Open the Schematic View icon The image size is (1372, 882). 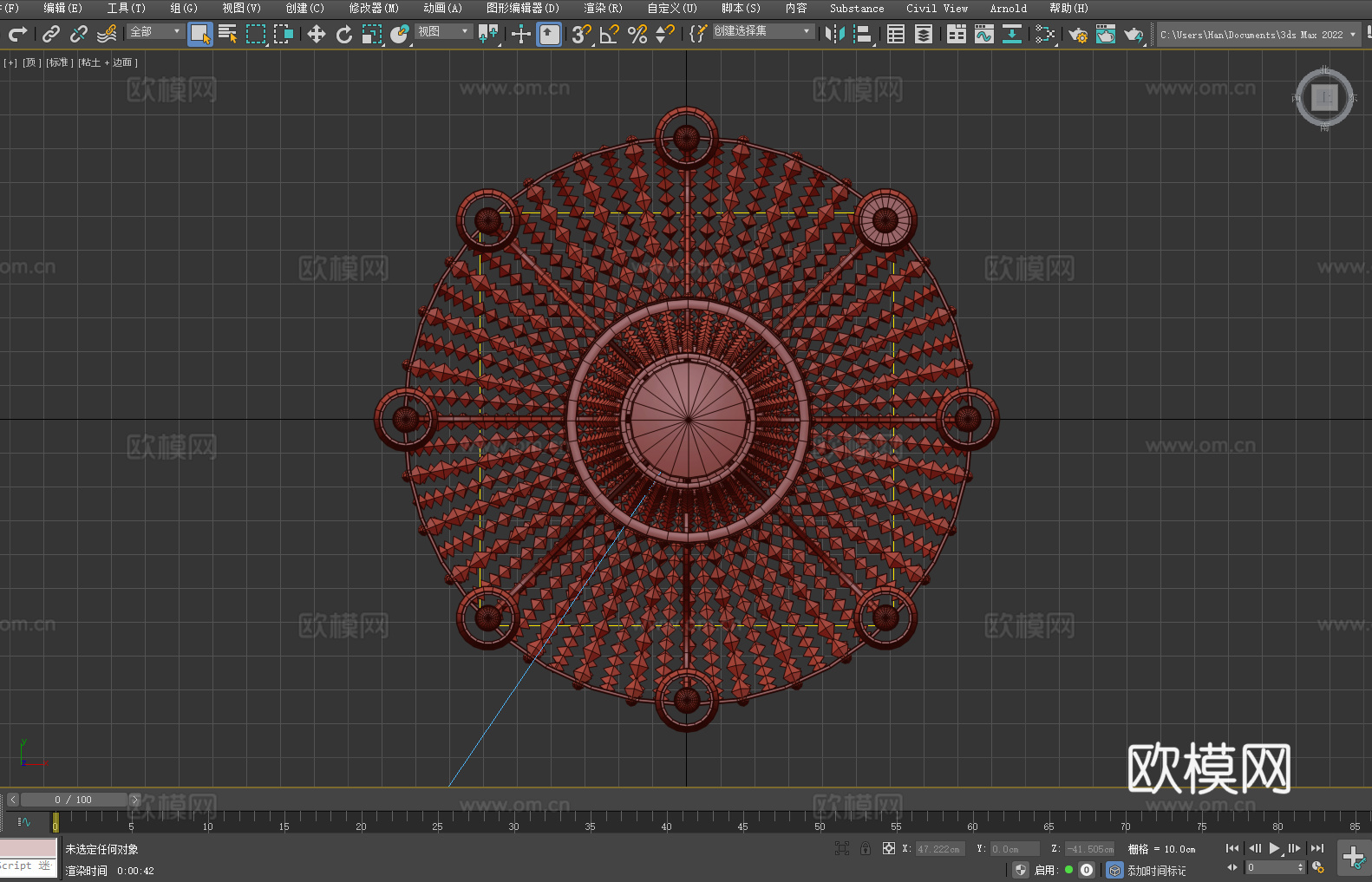(1011, 34)
